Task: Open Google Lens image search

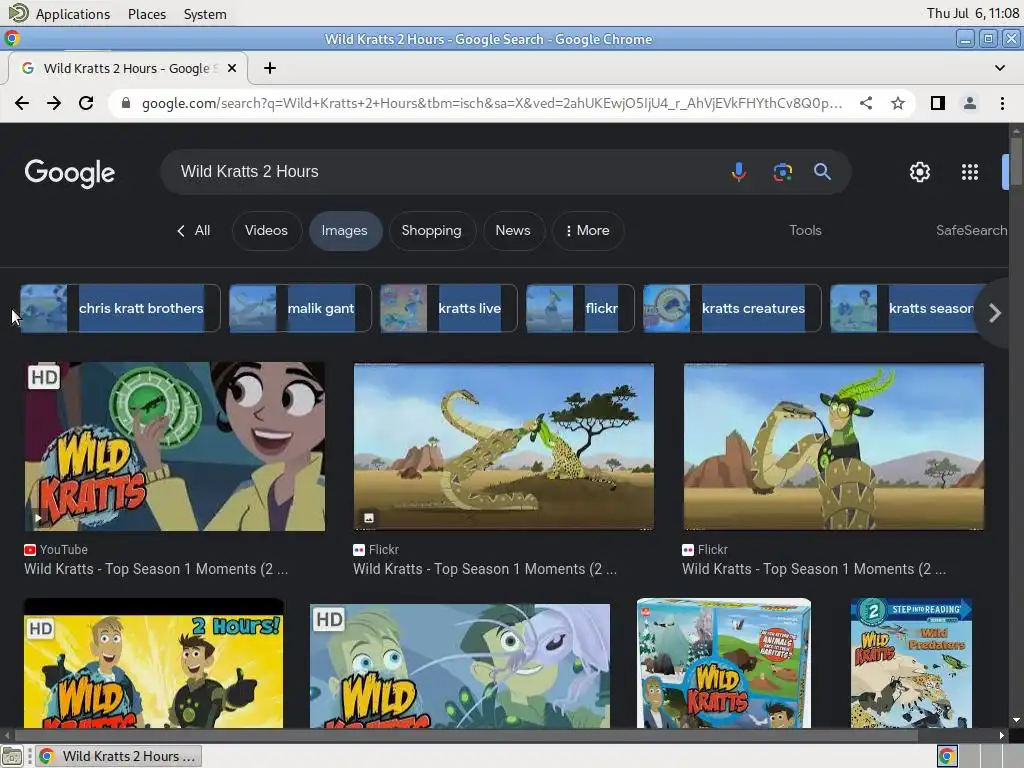Action: (x=782, y=172)
